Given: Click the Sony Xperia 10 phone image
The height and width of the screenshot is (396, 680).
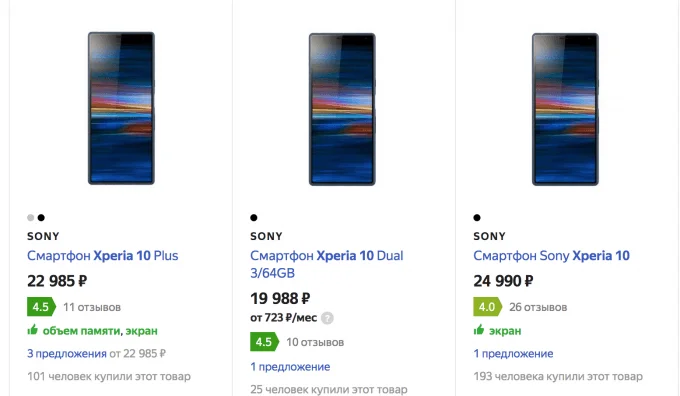Looking at the screenshot, I should (x=566, y=109).
